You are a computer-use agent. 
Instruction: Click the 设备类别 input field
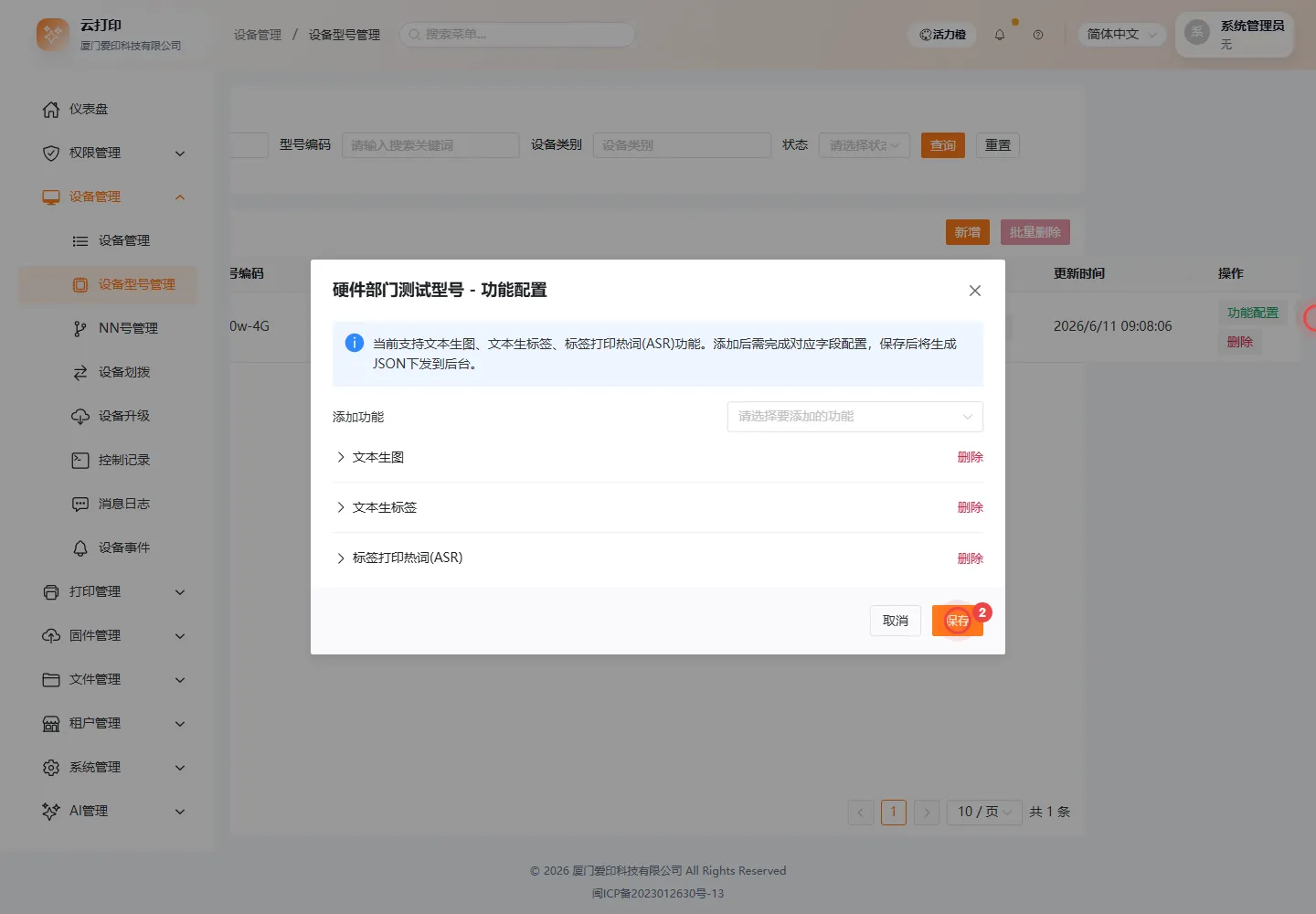(x=683, y=145)
